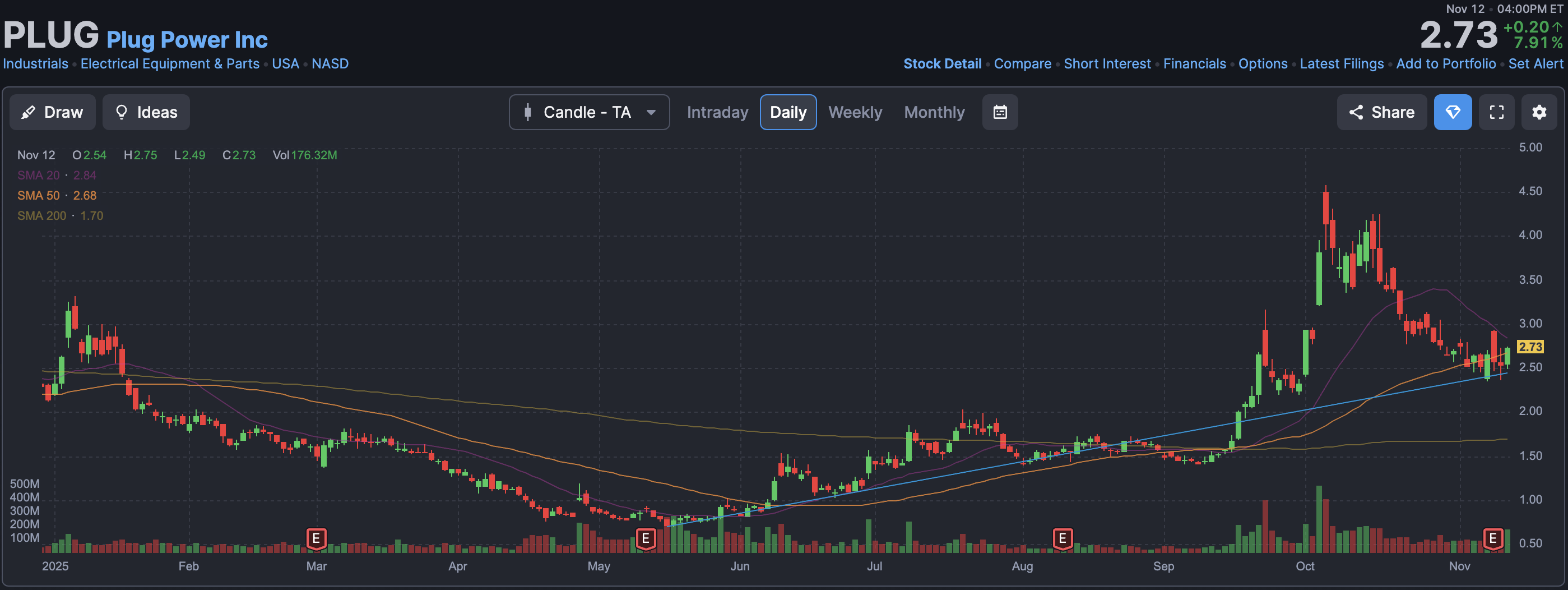Click the May earnings E marker
1568x590 pixels.
click(645, 538)
